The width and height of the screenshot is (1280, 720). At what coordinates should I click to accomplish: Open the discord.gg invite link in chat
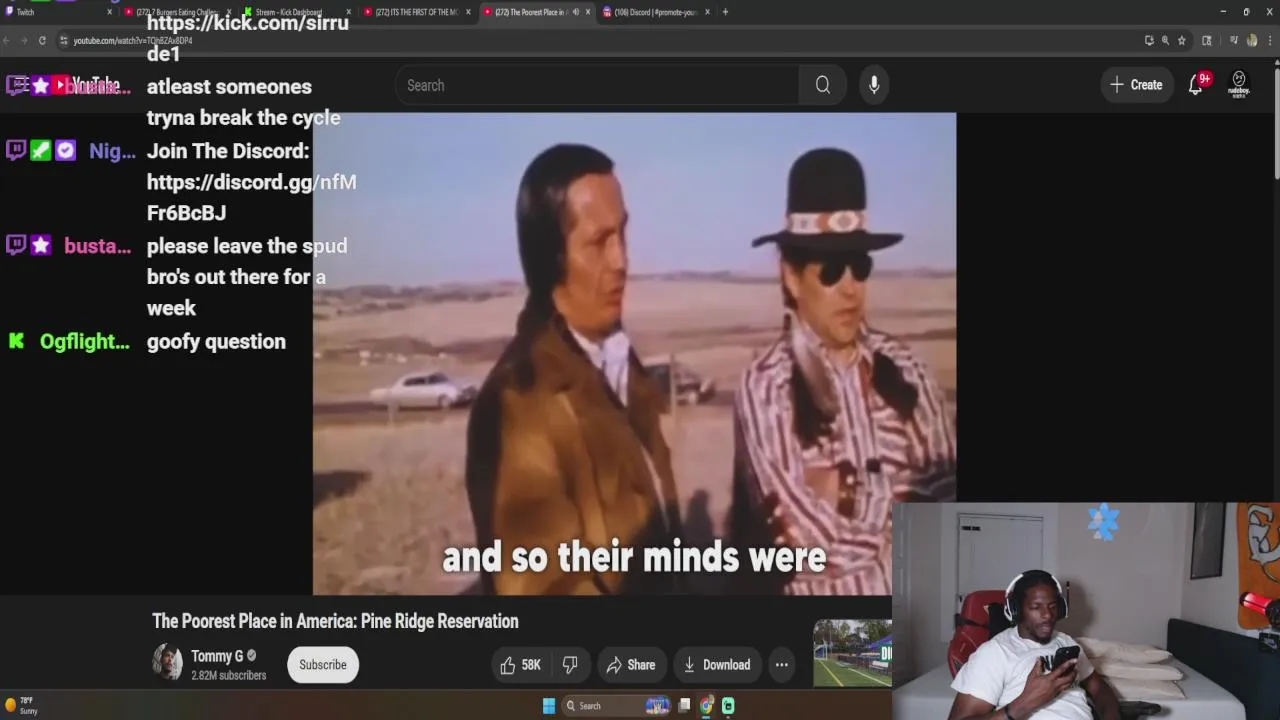coord(251,197)
